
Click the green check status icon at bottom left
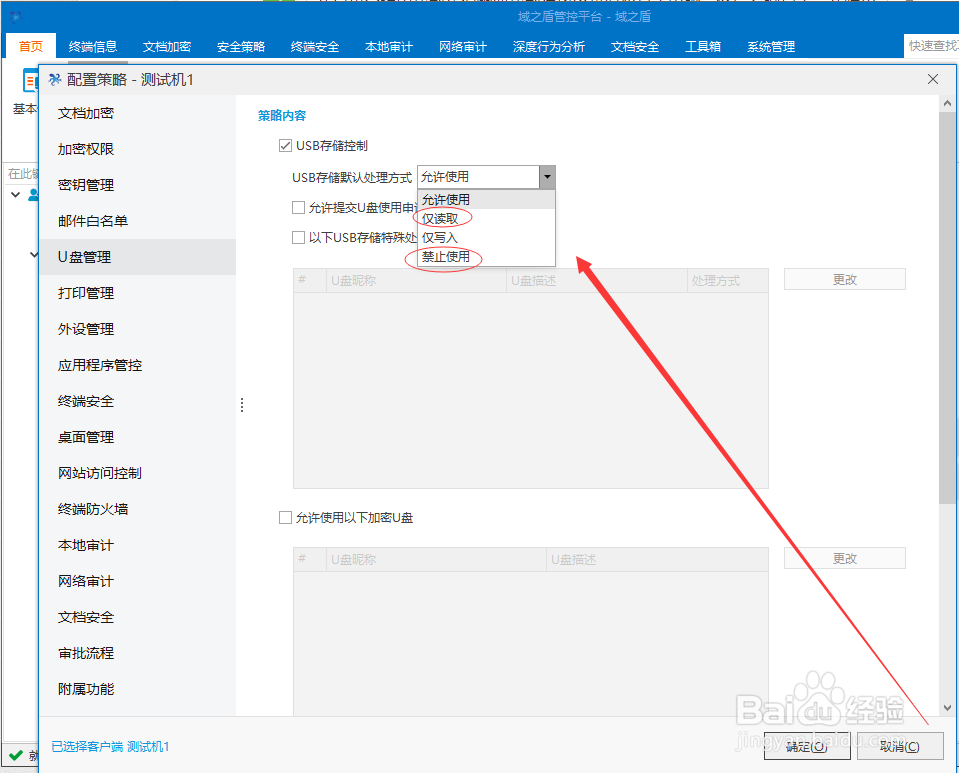[x=17, y=755]
